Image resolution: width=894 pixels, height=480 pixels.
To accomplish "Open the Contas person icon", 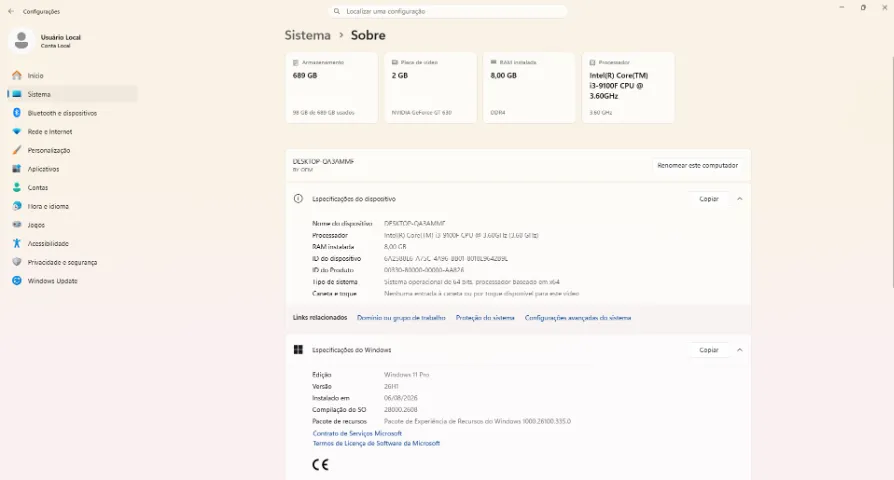I will pyautogui.click(x=17, y=188).
